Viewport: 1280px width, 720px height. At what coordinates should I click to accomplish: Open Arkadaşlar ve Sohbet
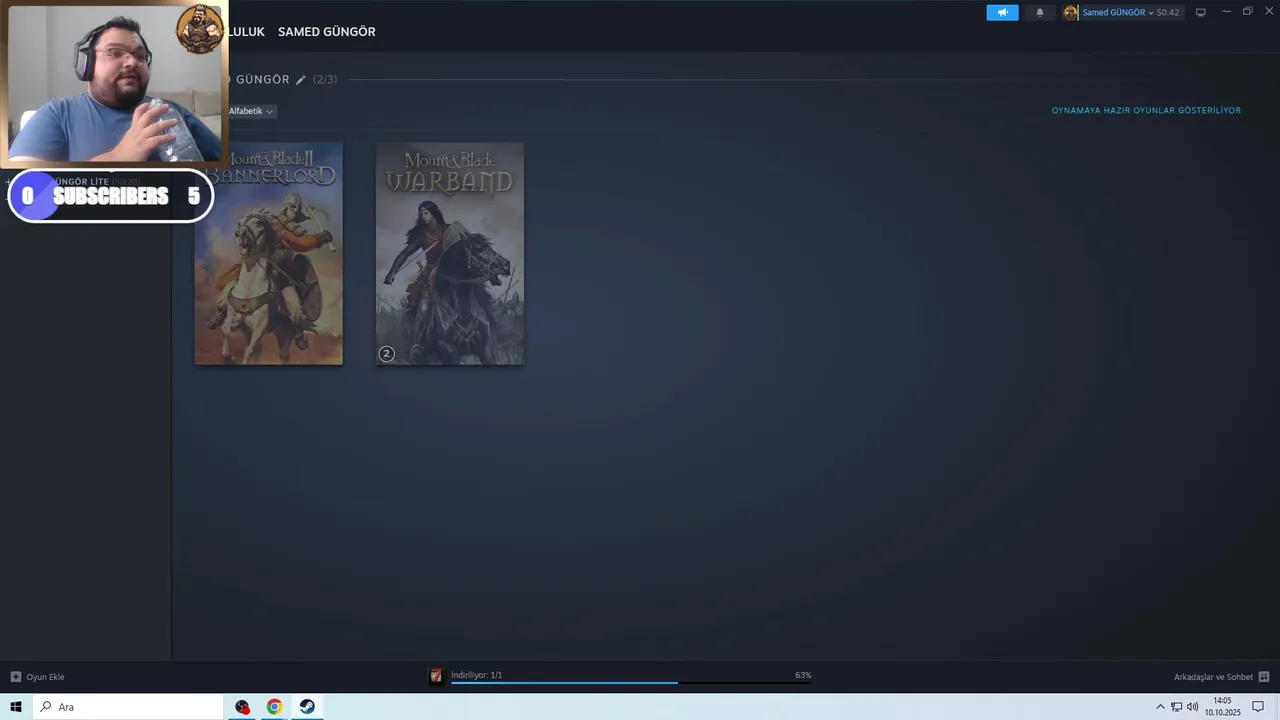click(x=1213, y=677)
